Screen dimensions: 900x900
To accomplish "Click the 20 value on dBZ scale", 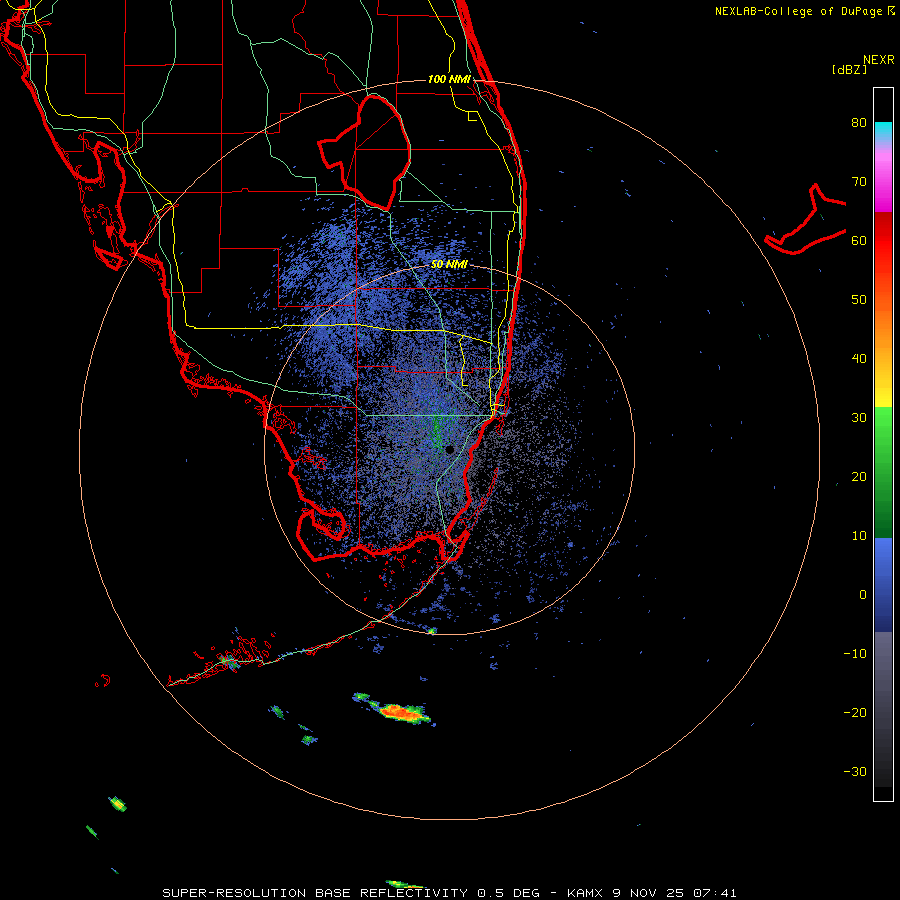I will coord(859,477).
